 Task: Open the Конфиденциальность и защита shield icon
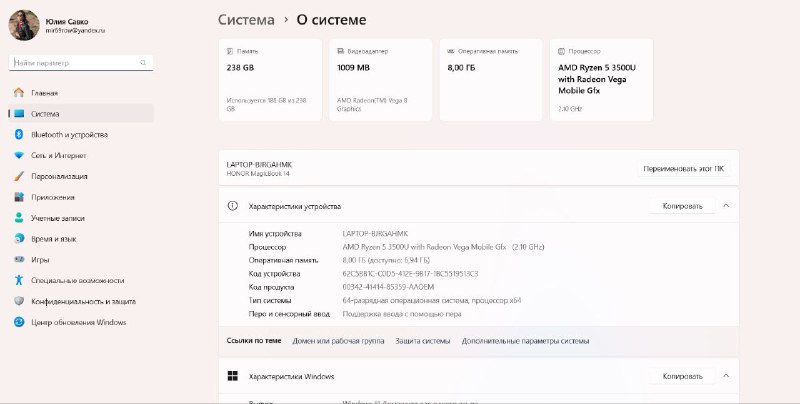tap(19, 301)
